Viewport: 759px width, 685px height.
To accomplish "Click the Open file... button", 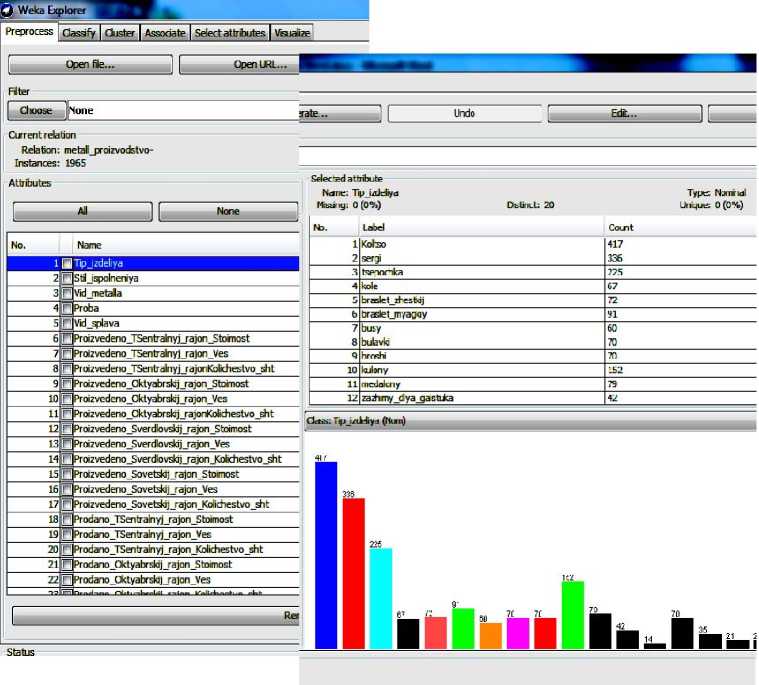I will (90, 64).
